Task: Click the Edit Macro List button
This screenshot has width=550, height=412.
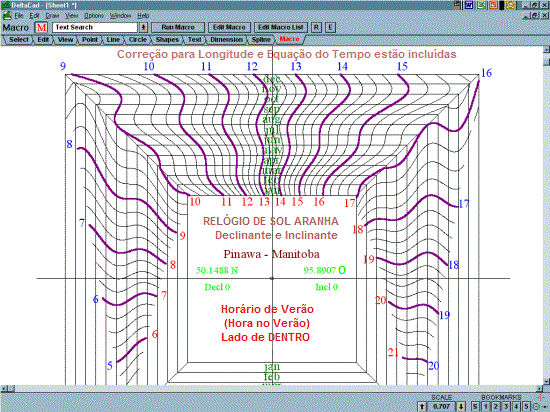Action: pyautogui.click(x=280, y=27)
